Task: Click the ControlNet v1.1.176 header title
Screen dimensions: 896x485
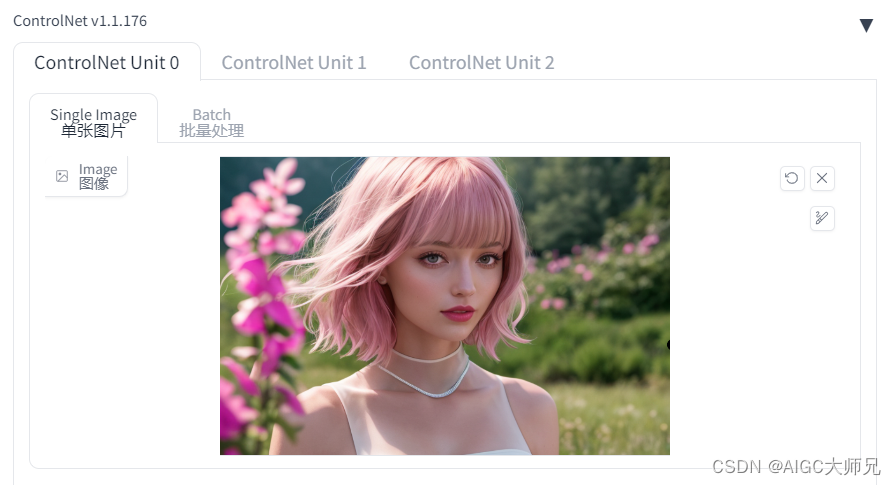Action: [x=80, y=21]
